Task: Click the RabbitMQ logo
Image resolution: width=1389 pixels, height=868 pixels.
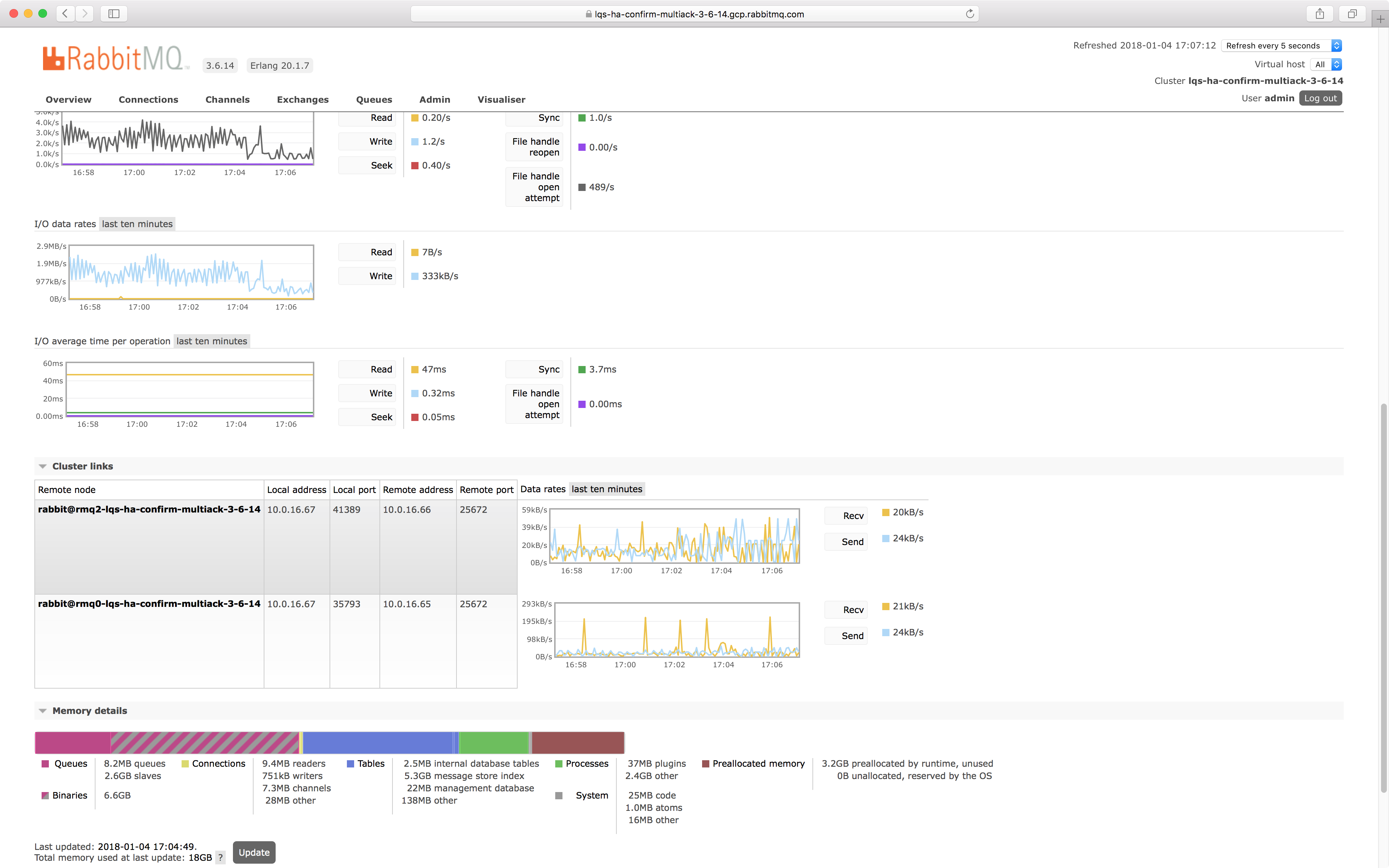Action: pyautogui.click(x=115, y=58)
